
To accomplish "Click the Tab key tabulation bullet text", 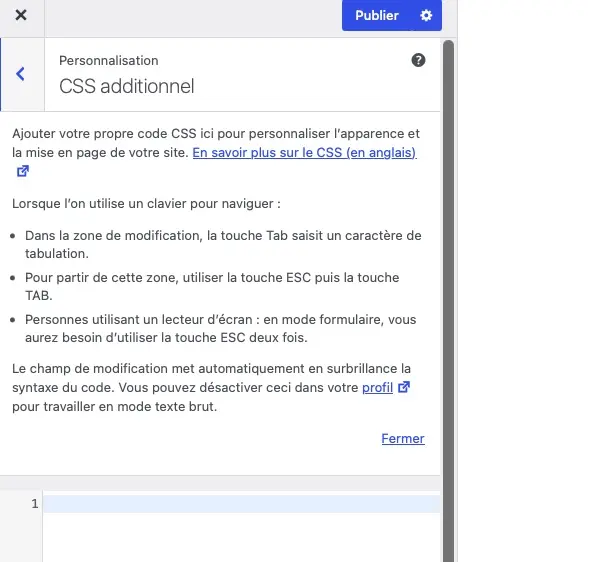I will click(x=223, y=244).
